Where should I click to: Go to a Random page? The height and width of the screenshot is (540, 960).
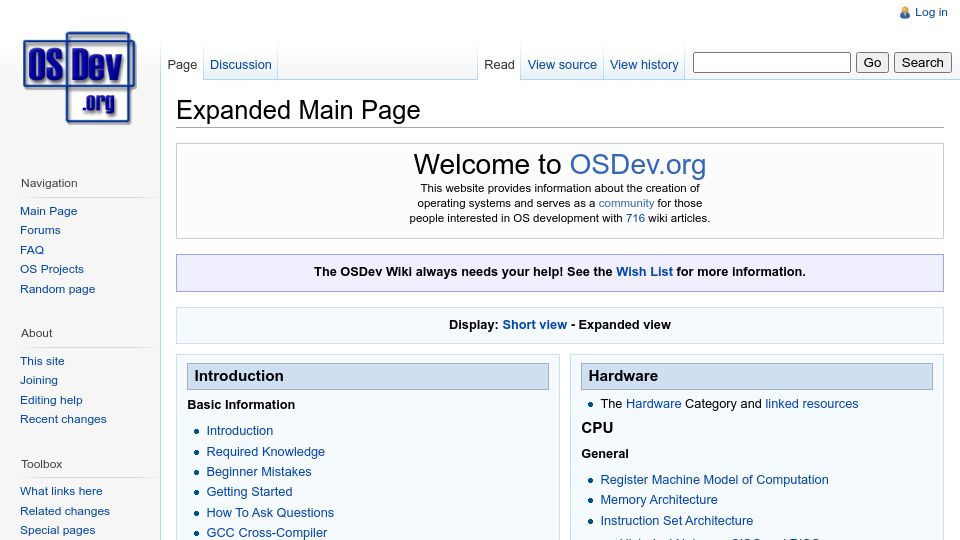click(x=58, y=289)
